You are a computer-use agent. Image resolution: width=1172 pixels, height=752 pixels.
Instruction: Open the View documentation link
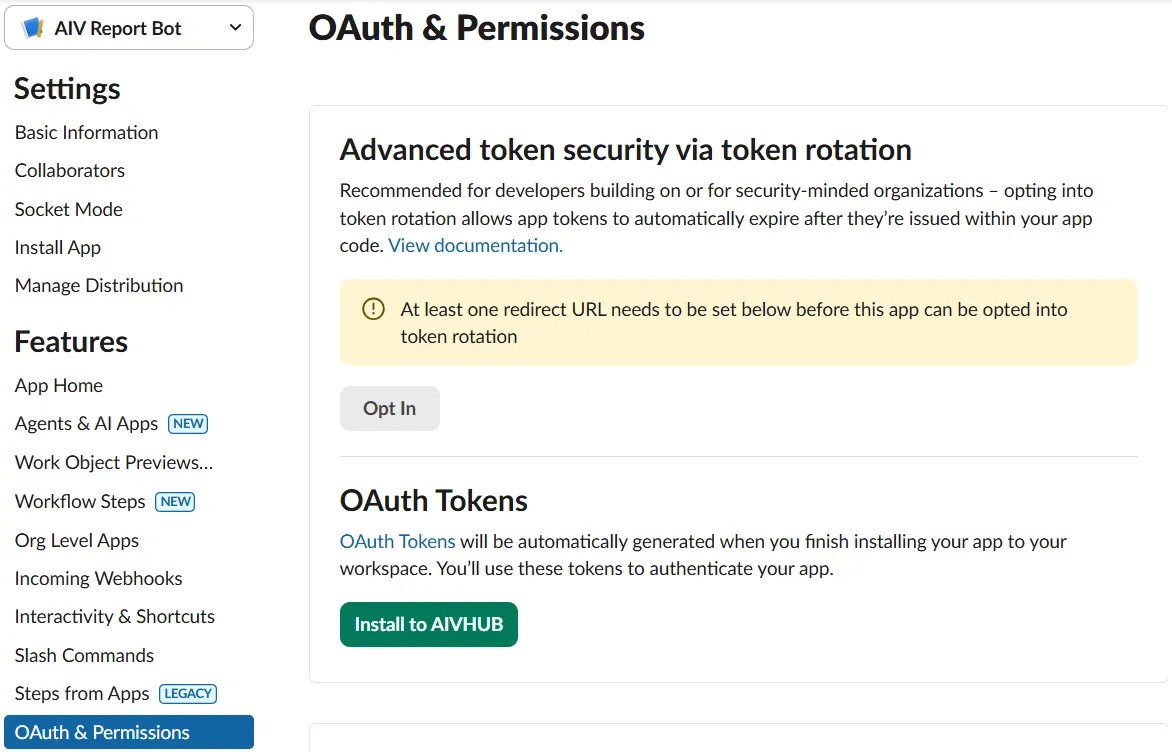point(475,245)
